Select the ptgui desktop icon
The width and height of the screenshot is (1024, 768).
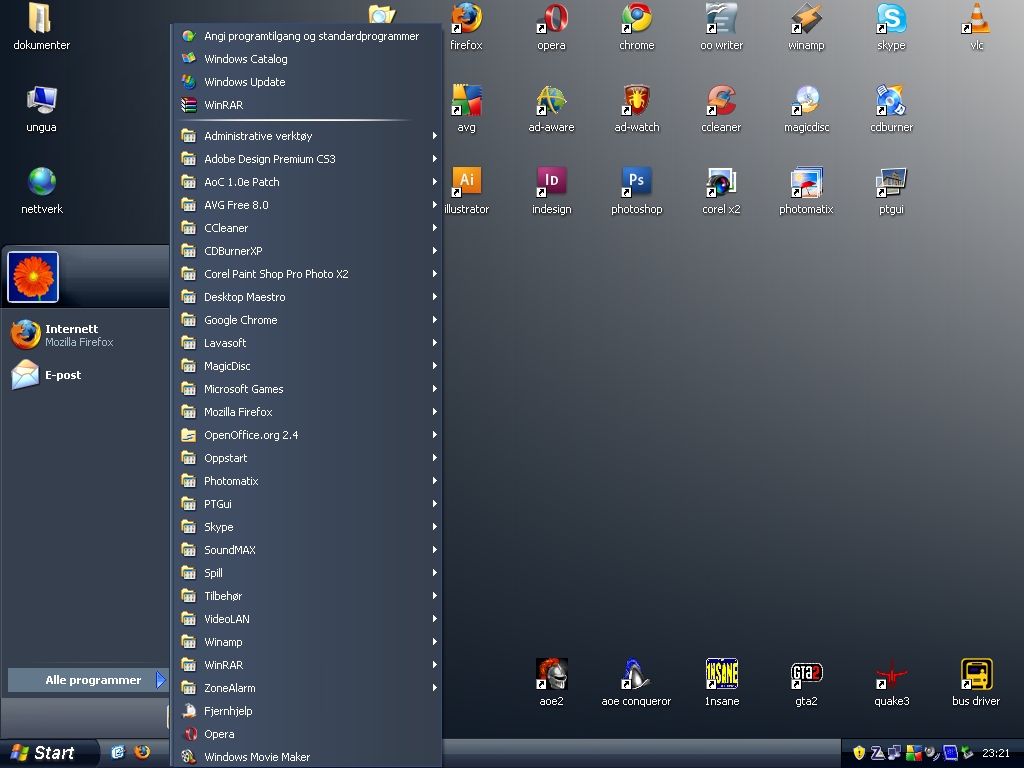(x=891, y=191)
